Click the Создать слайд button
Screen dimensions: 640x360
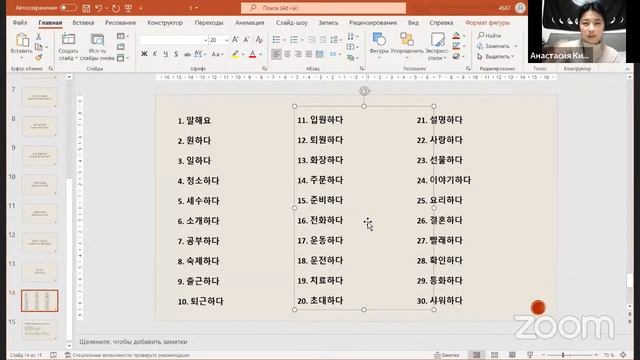68,47
